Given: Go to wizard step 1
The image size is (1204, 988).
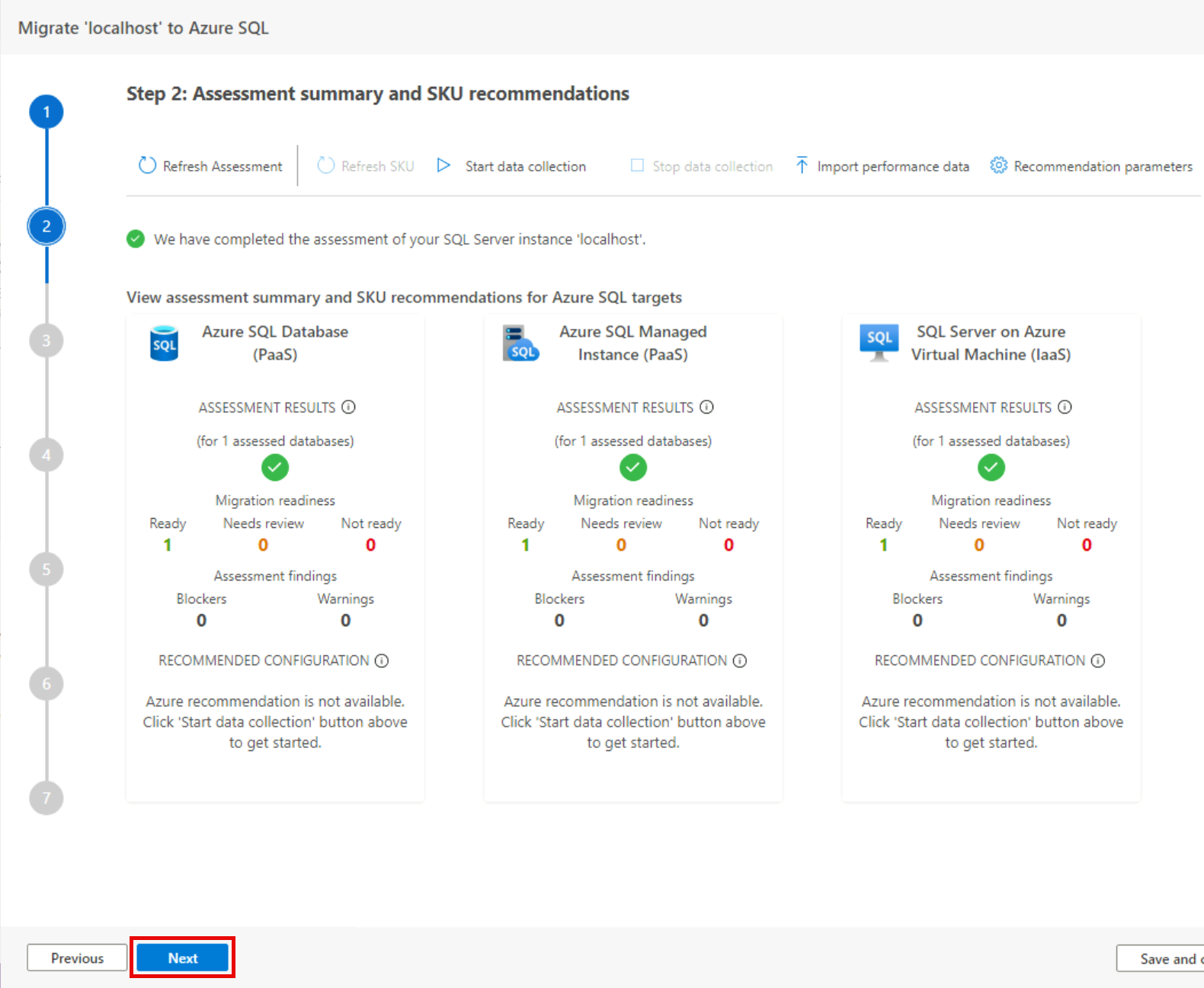Looking at the screenshot, I should tap(46, 112).
